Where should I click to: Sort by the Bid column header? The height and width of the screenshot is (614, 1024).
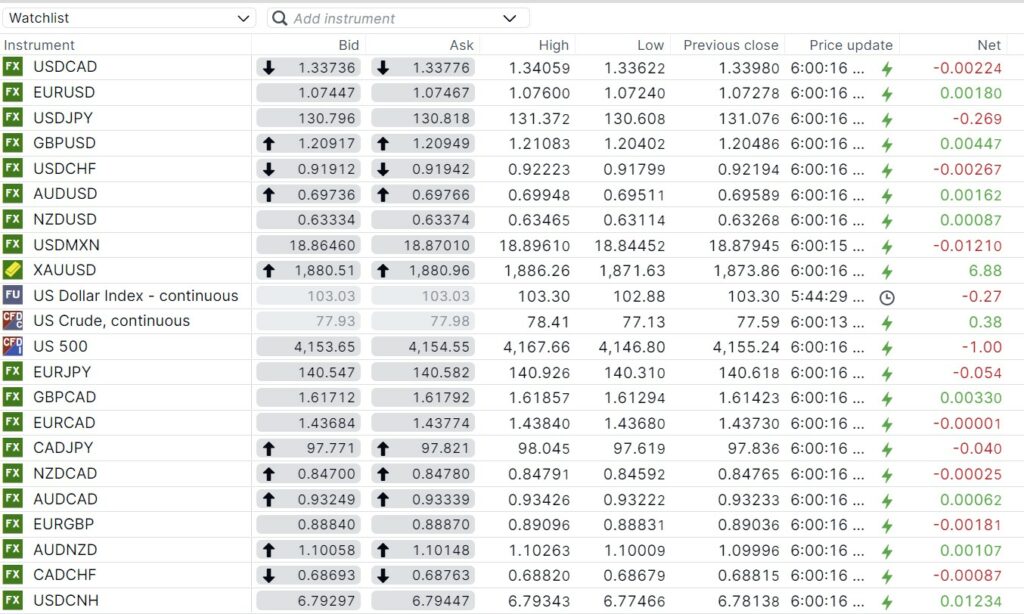tap(349, 45)
